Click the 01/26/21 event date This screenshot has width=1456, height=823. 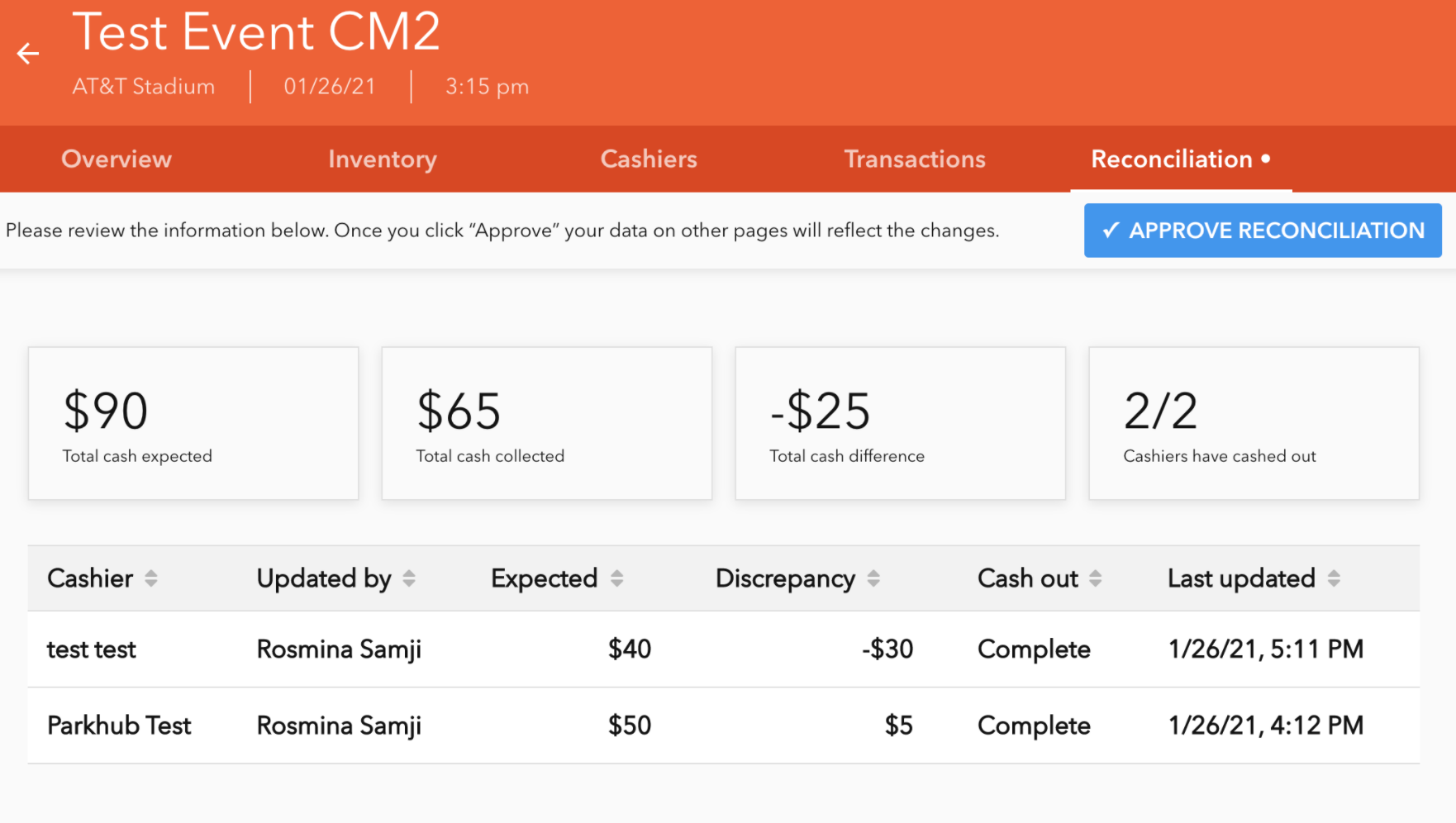tap(330, 86)
